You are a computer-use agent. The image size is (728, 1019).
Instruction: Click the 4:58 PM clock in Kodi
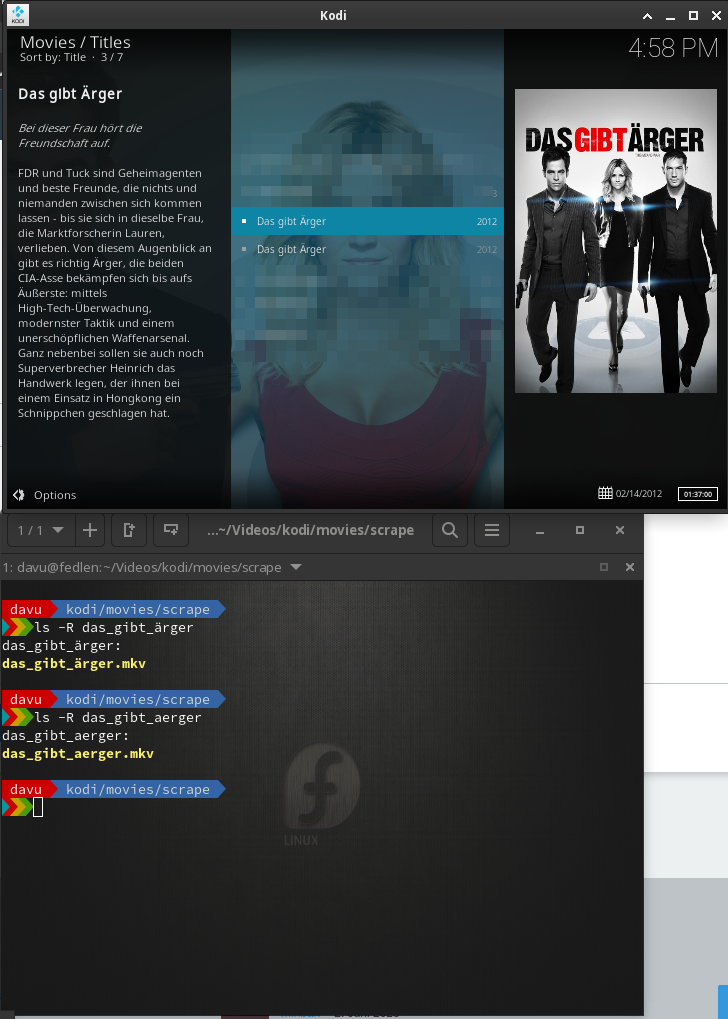673,49
